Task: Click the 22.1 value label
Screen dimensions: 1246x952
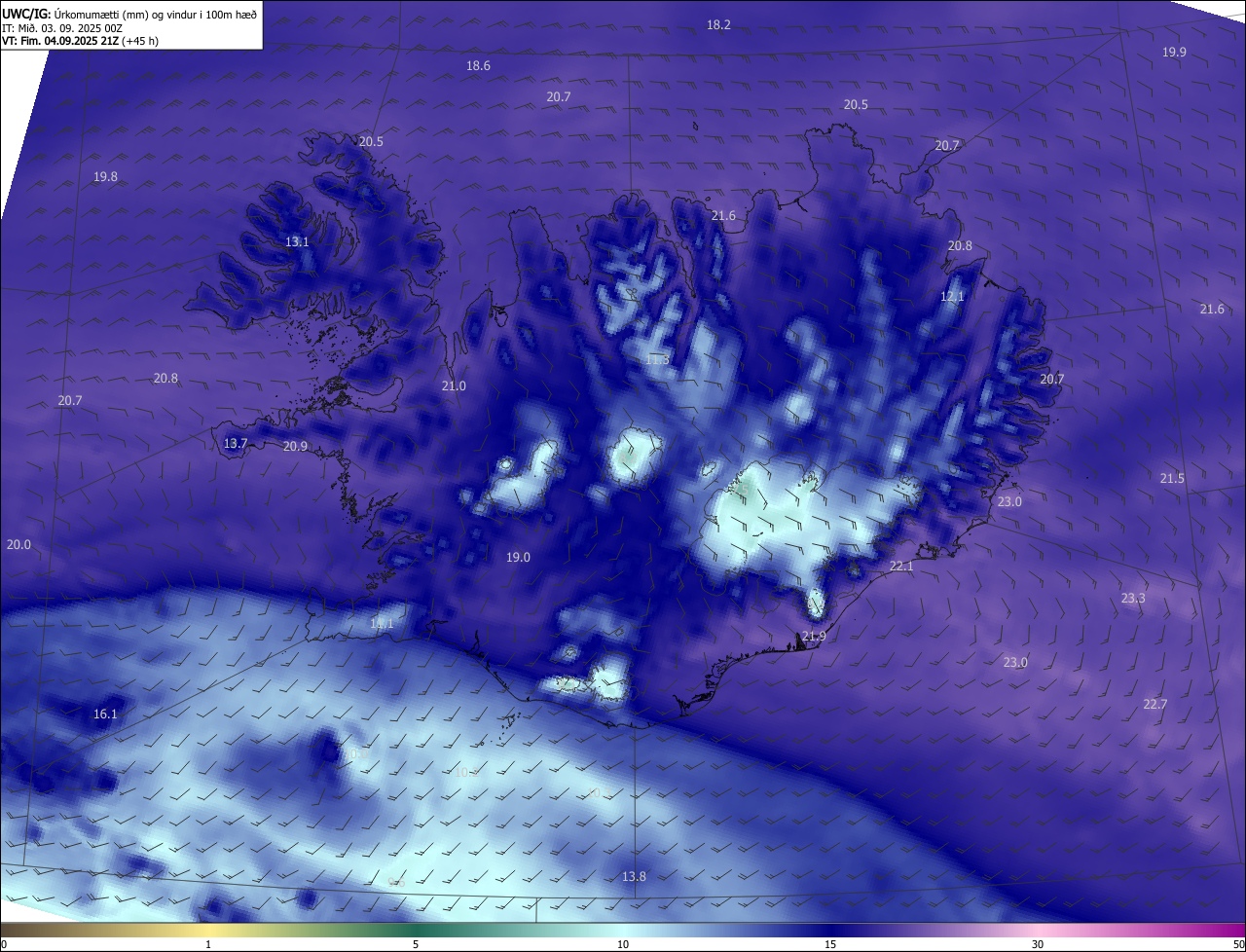Action: [x=901, y=566]
